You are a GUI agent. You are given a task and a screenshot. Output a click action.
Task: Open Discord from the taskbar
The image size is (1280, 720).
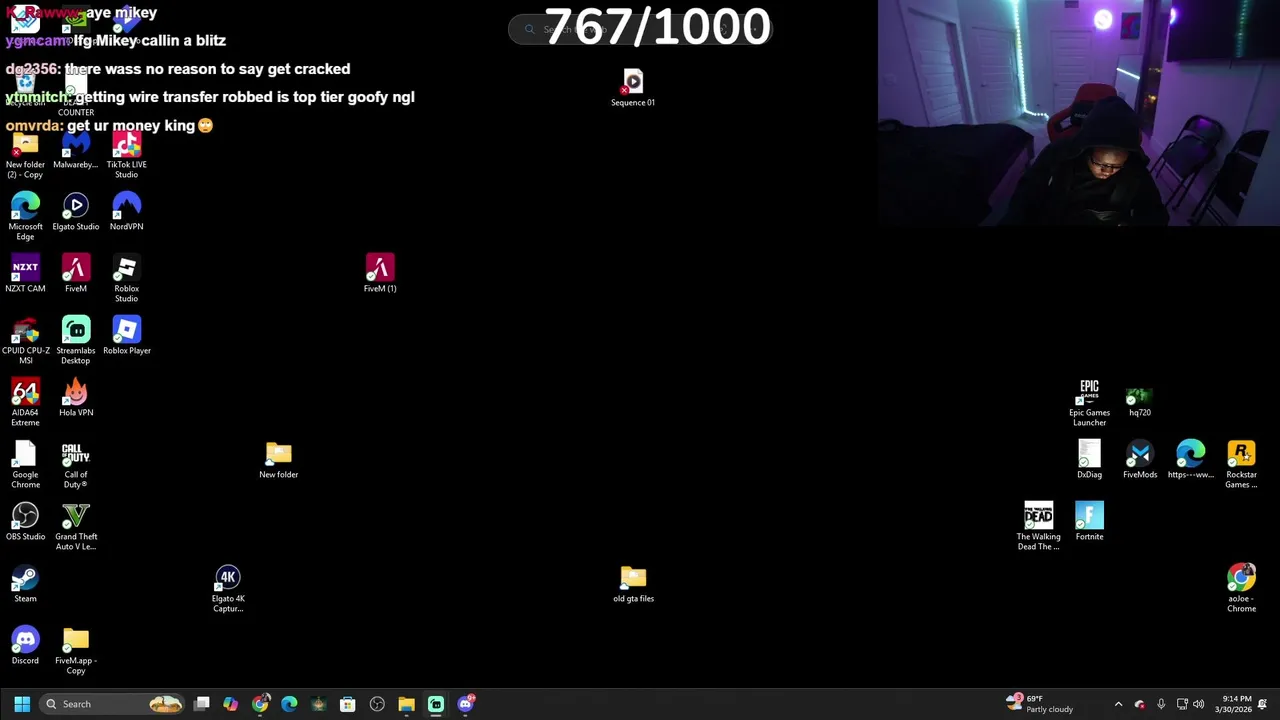click(x=466, y=704)
